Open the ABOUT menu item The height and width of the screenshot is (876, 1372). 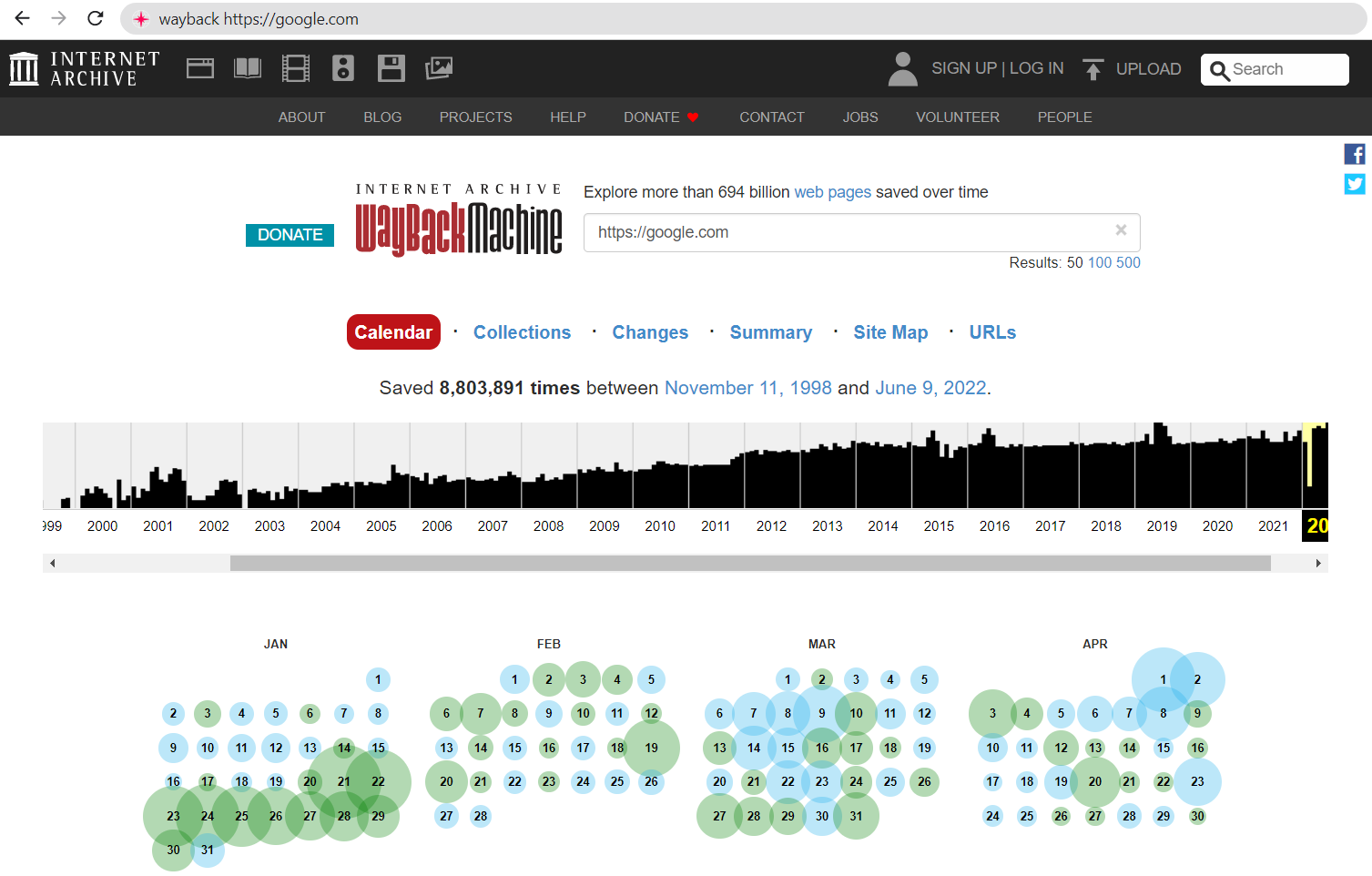coord(301,117)
